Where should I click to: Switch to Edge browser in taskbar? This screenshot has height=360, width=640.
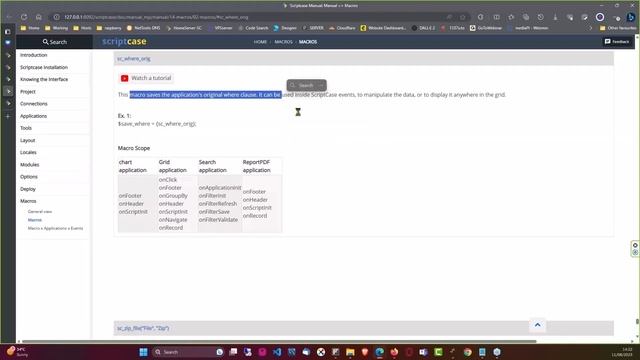[x=380, y=352]
